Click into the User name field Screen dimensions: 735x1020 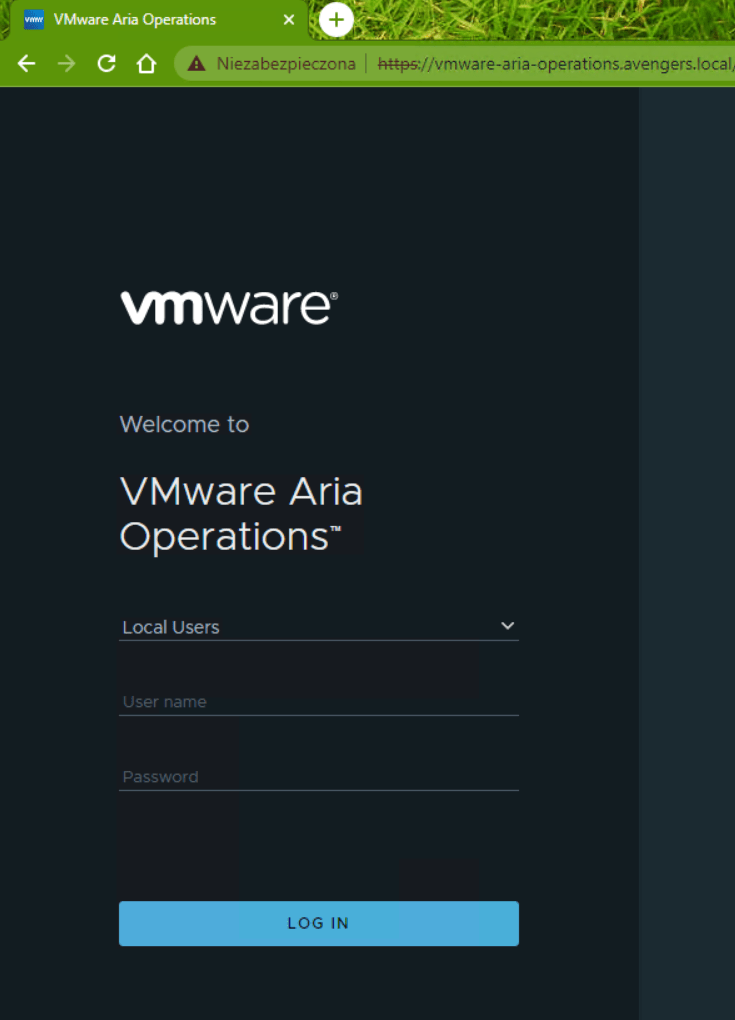click(x=318, y=702)
